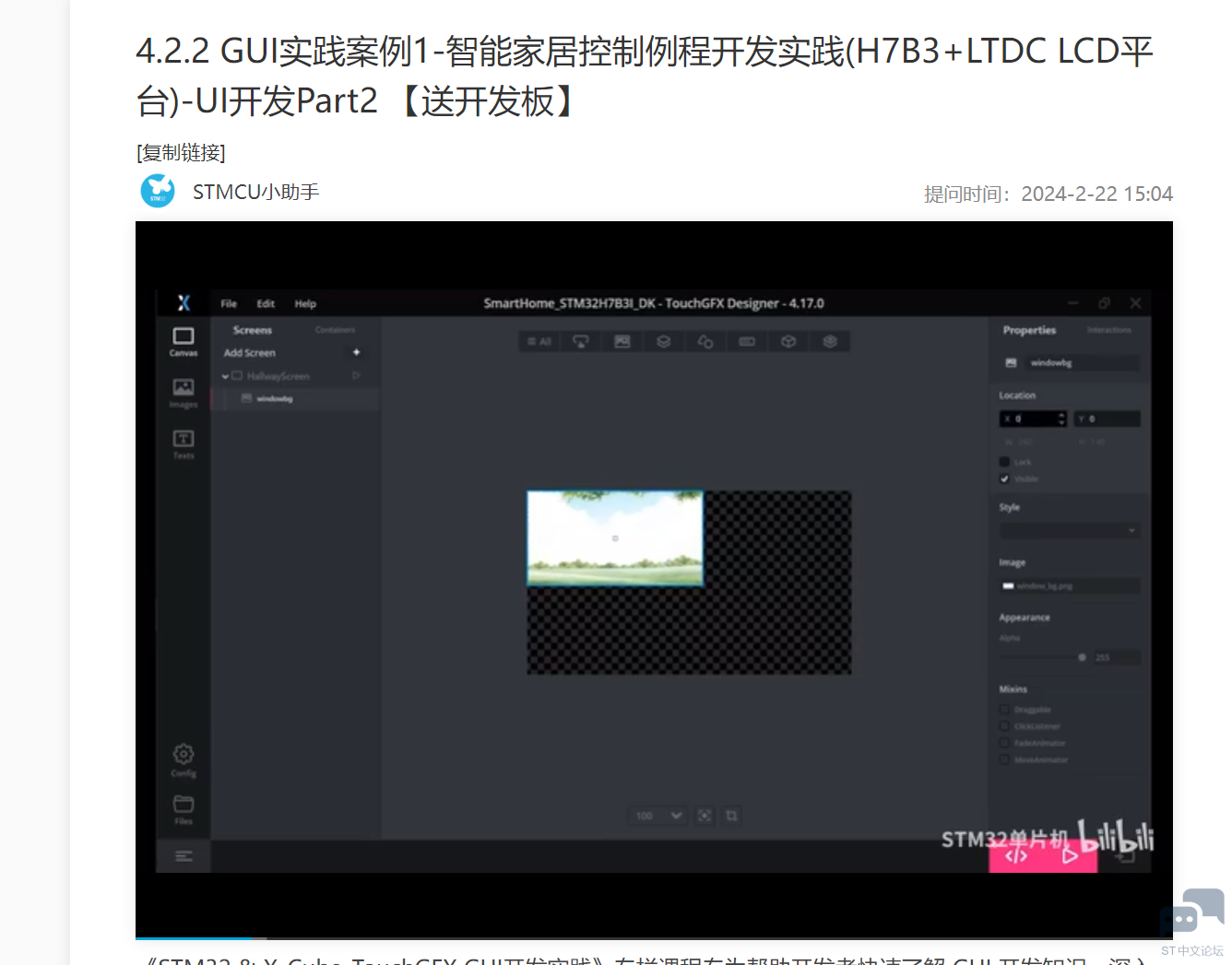Screen dimensions: 1232x965
Task: Open the Style dropdown
Action: (x=1070, y=531)
